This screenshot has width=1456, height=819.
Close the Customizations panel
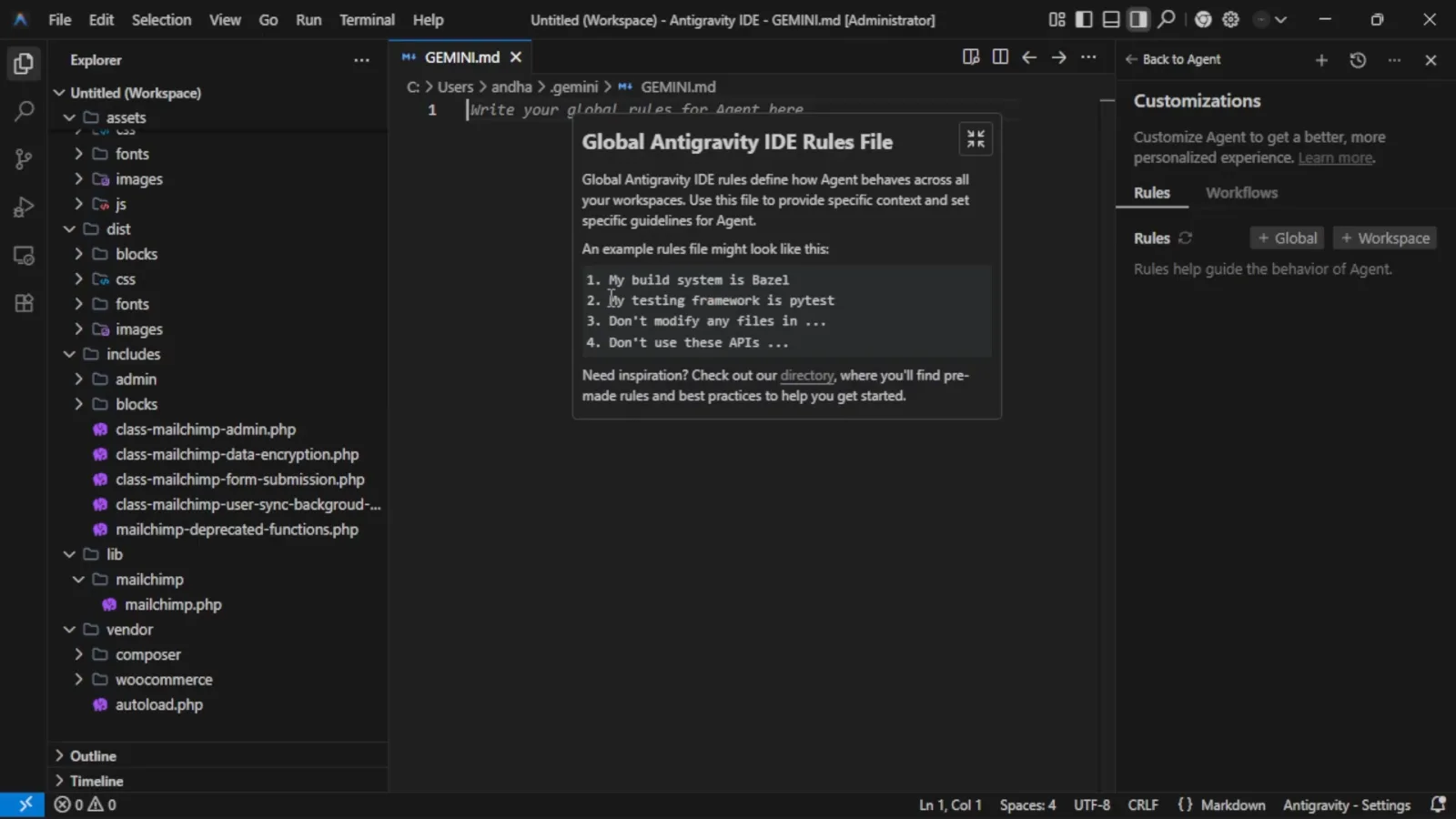[x=1431, y=60]
